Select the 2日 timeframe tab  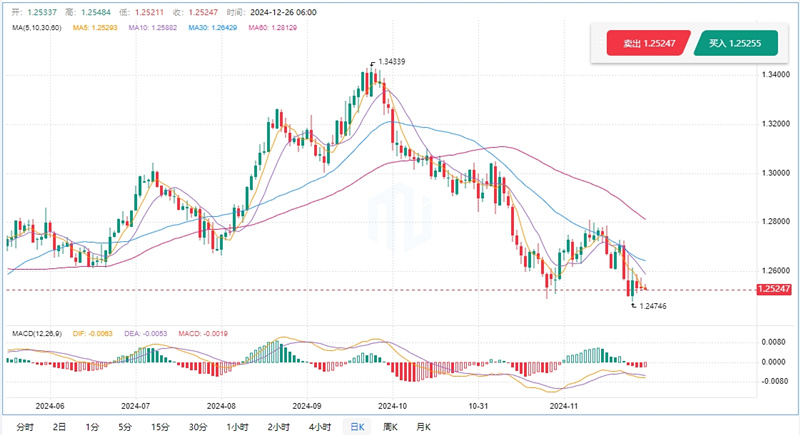click(59, 426)
